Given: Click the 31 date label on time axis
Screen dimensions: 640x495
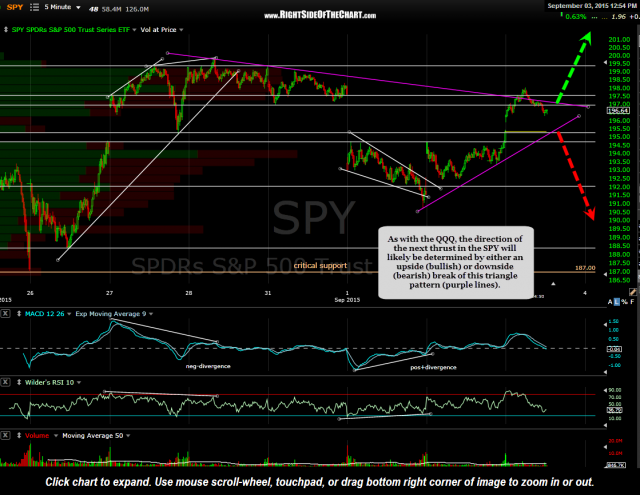Looking at the screenshot, I should (x=267, y=293).
